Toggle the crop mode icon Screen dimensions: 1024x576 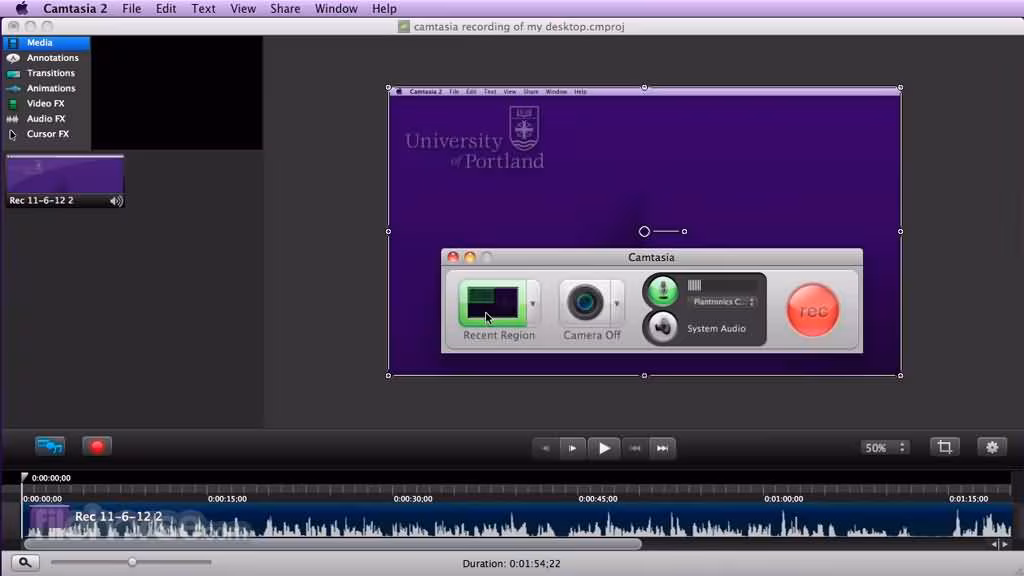[x=944, y=447]
